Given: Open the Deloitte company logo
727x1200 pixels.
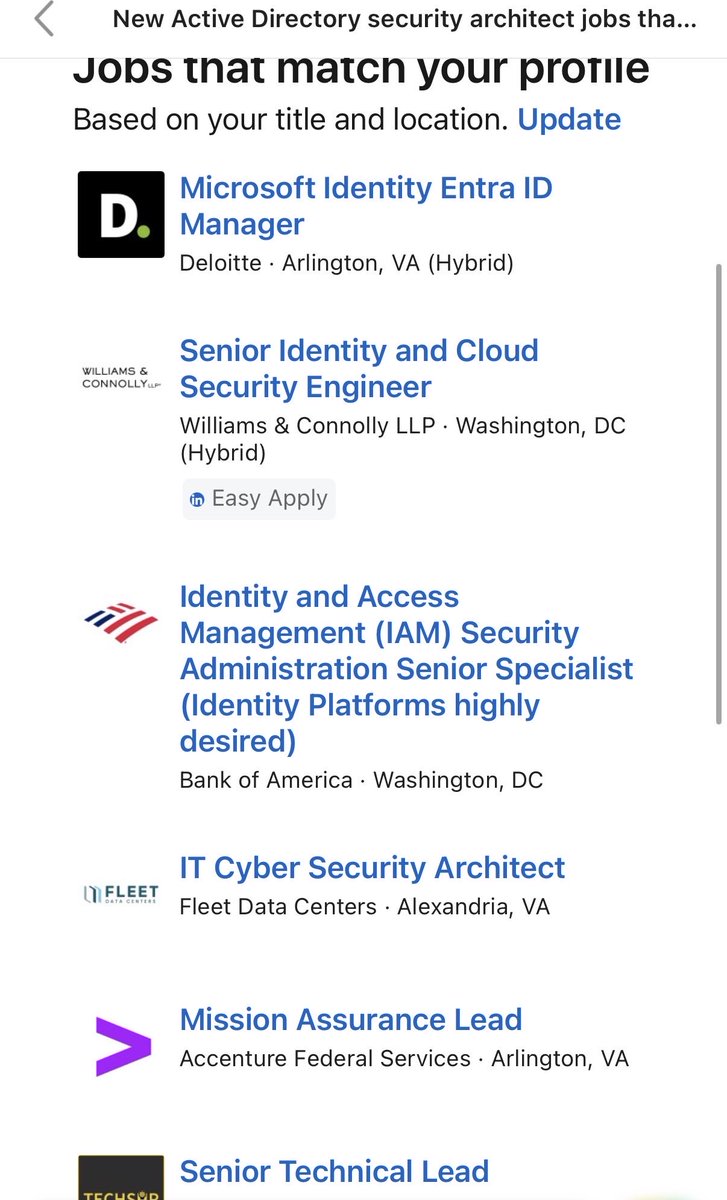Looking at the screenshot, I should coord(121,214).
